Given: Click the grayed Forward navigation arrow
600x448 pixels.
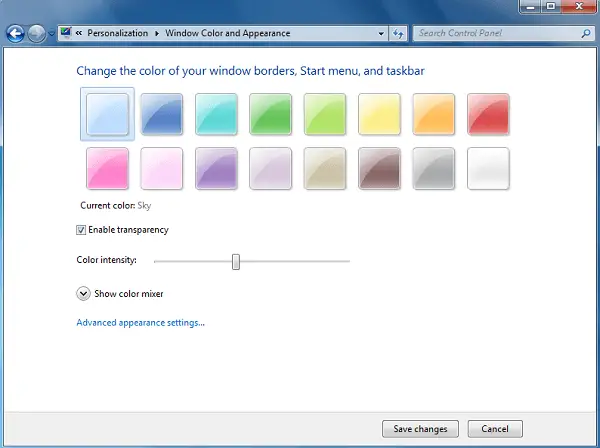Looking at the screenshot, I should [x=36, y=34].
